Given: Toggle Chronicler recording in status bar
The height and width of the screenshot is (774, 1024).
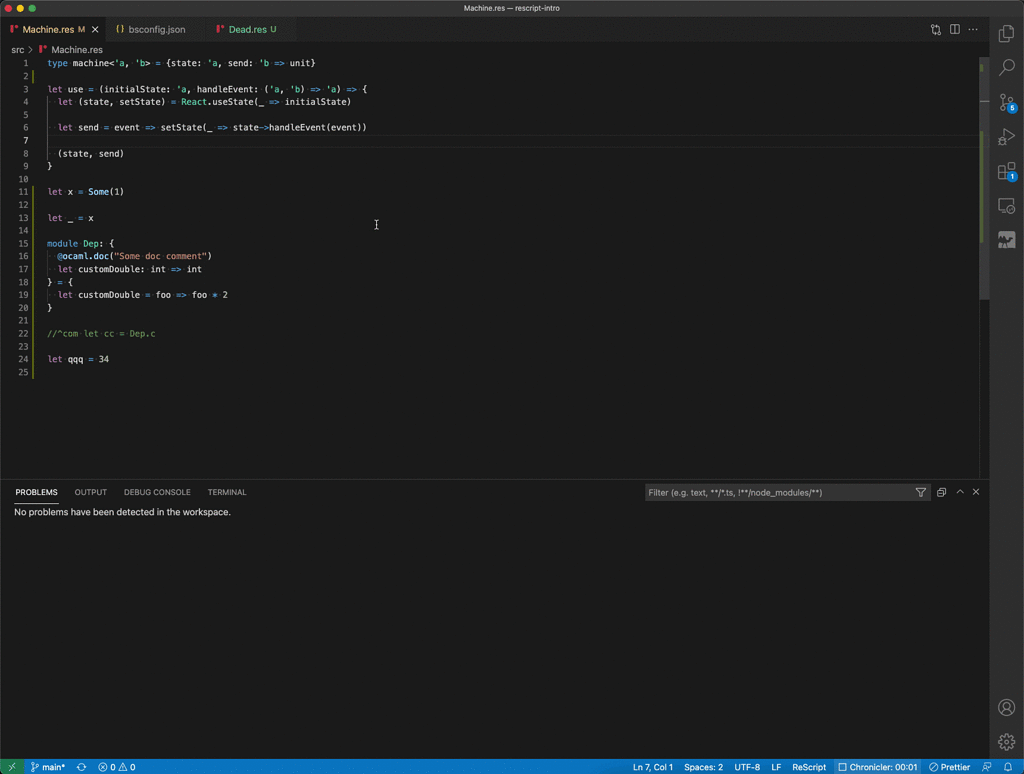Looking at the screenshot, I should (878, 767).
